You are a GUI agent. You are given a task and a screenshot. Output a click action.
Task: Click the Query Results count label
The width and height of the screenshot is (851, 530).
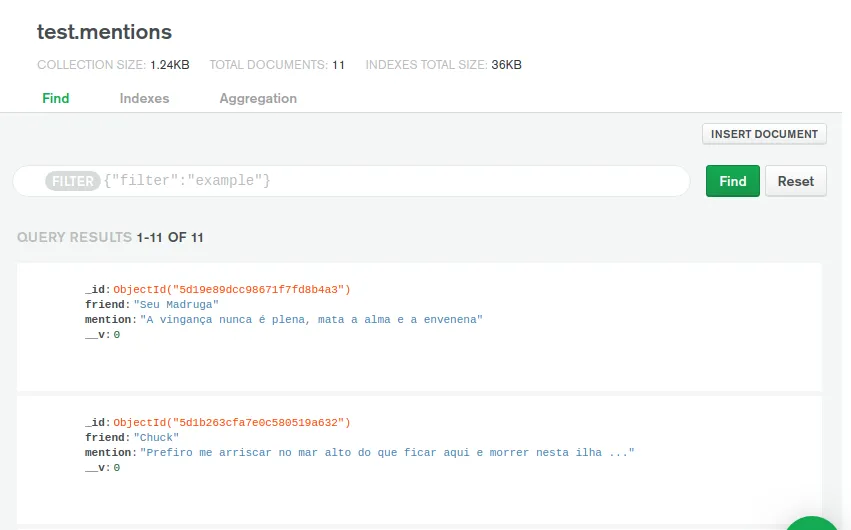click(x=111, y=238)
